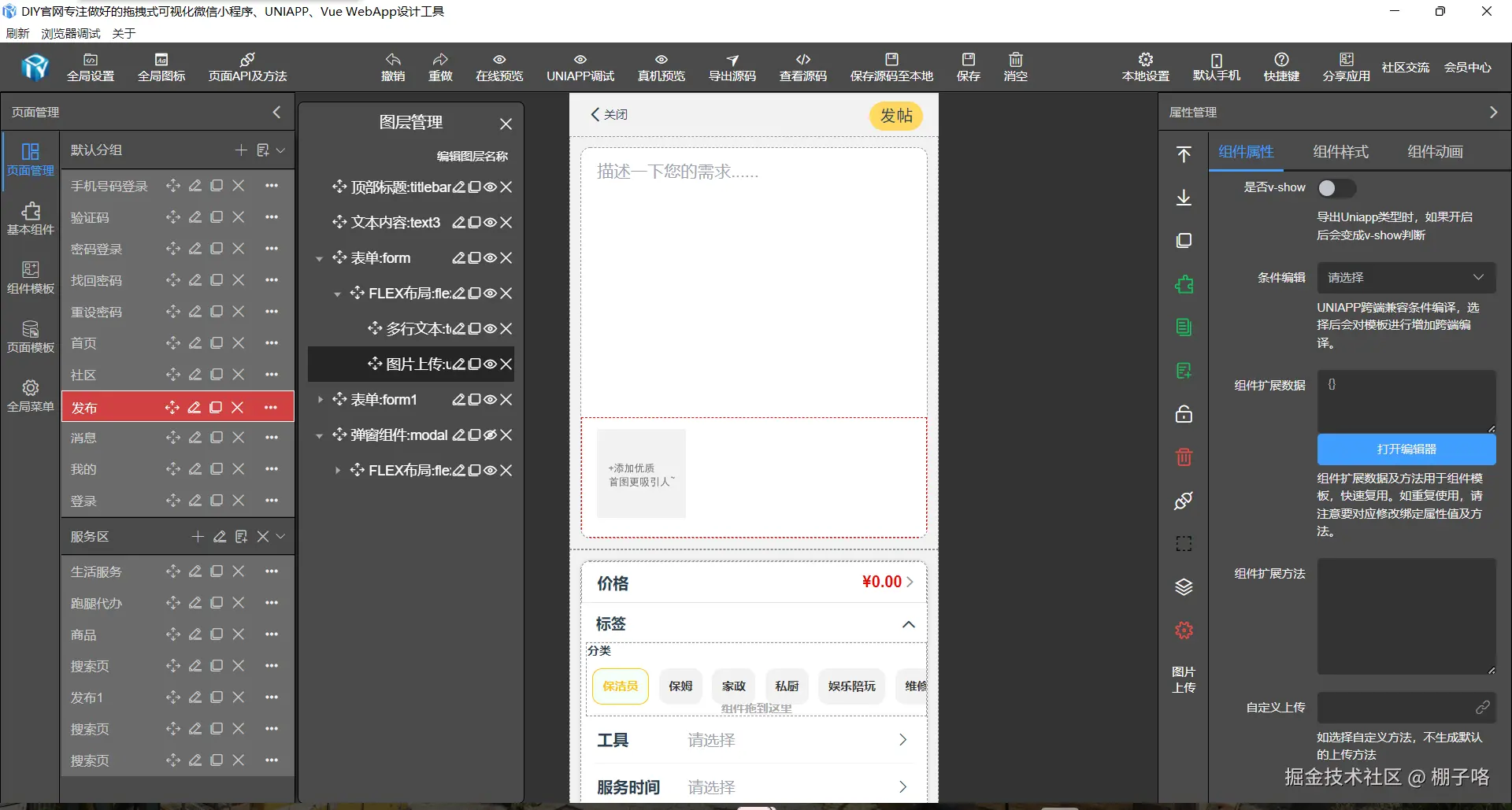Move component to top arrow icon
Screen dimensions: 1512x810
(1184, 154)
